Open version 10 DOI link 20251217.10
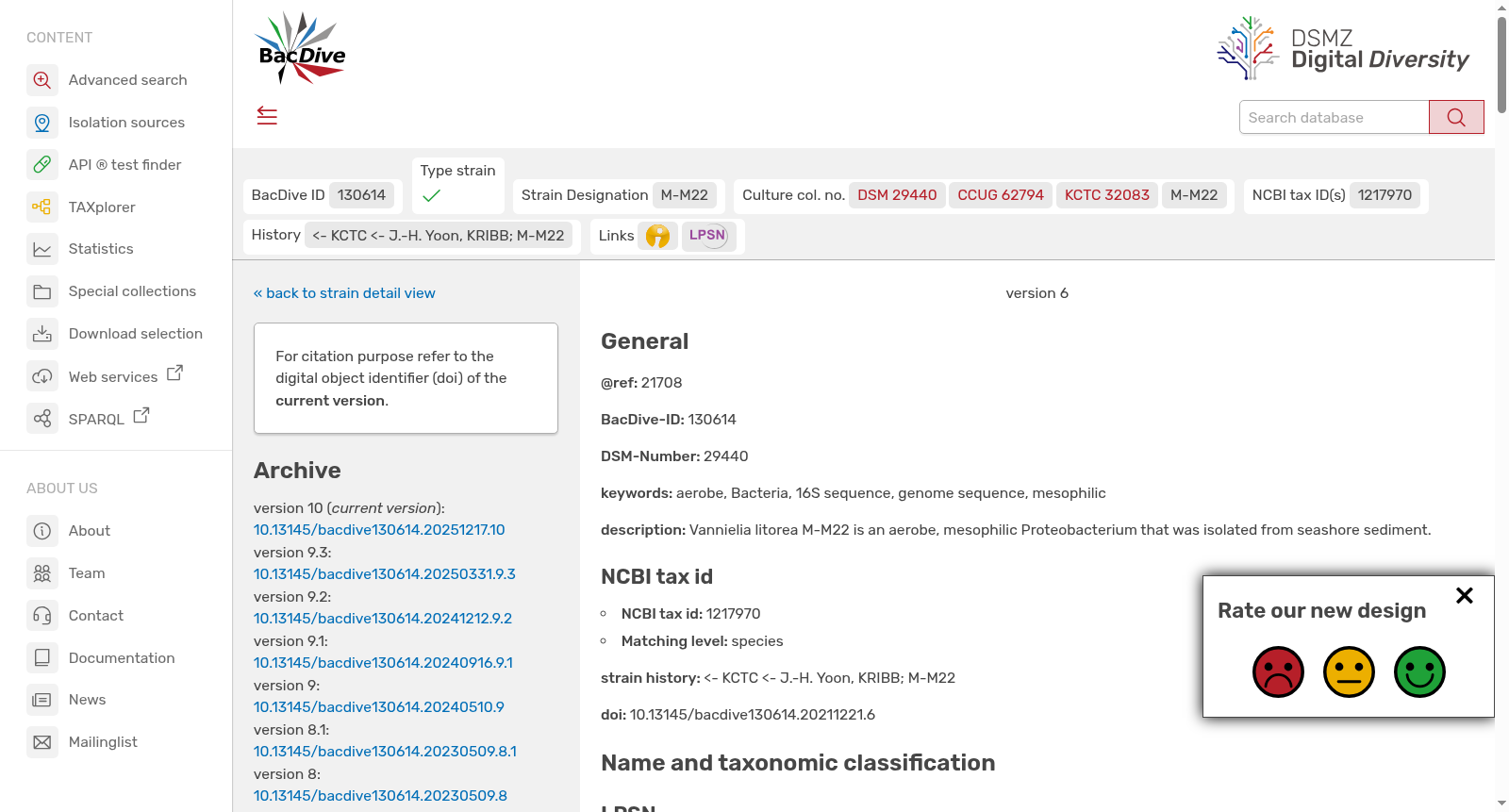Viewport: 1509px width, 812px height. coord(379,530)
